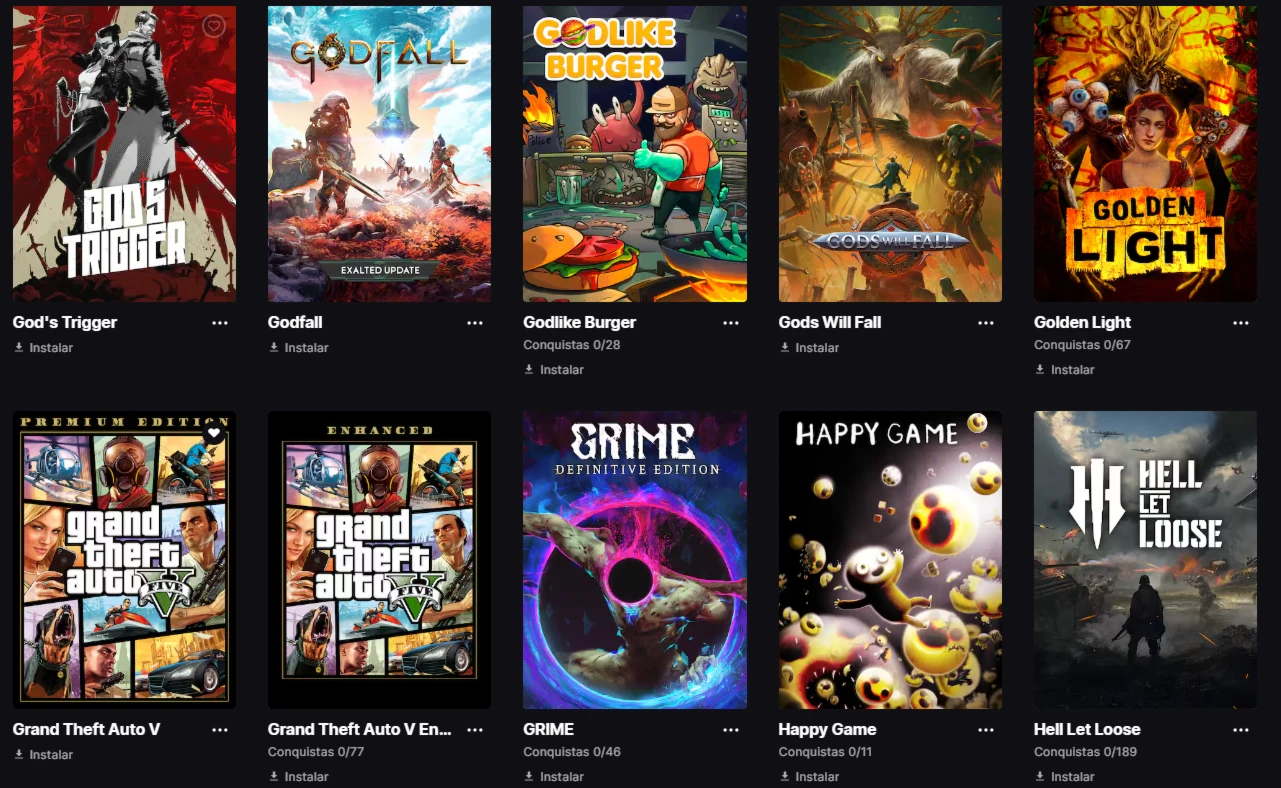Open the Happy Game cover art
The image size is (1281, 788).
pos(890,560)
